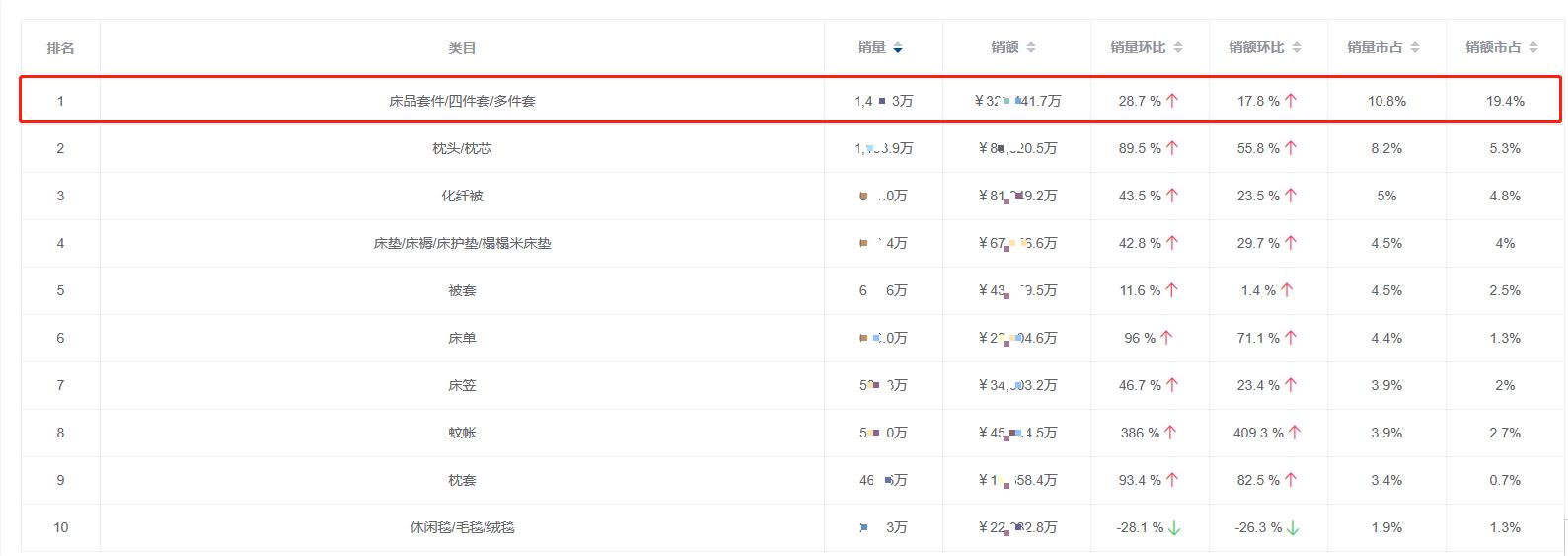Image resolution: width=1568 pixels, height=556 pixels.
Task: Click the sort icon for 销额环比
Action: [x=1297, y=48]
